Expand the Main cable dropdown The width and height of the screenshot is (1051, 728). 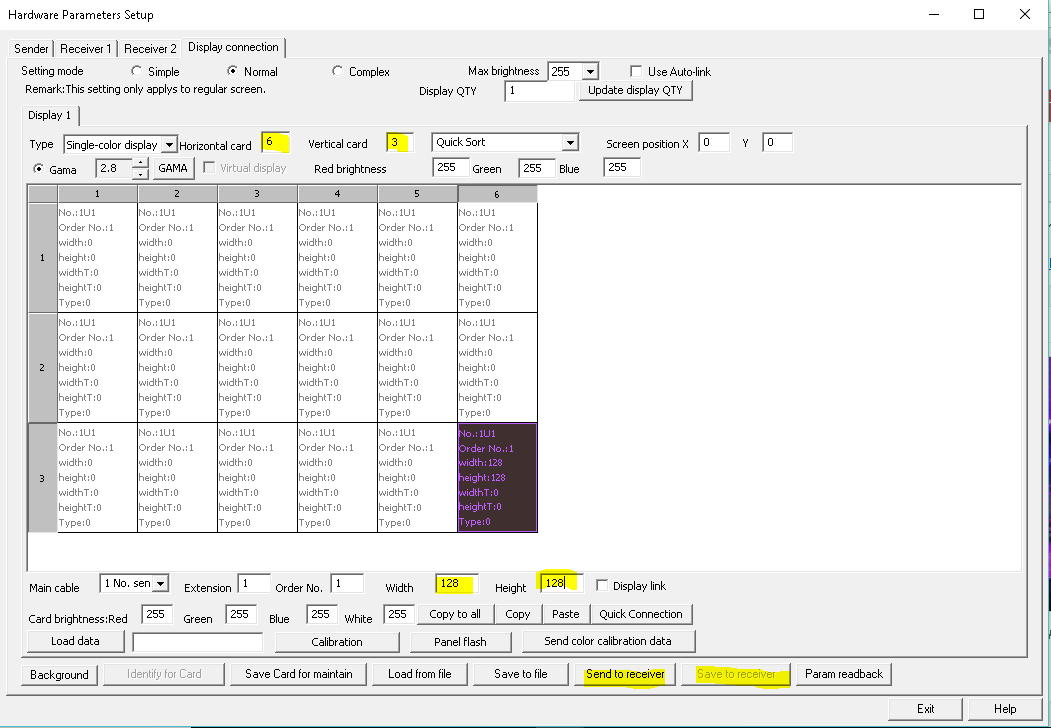[160, 583]
